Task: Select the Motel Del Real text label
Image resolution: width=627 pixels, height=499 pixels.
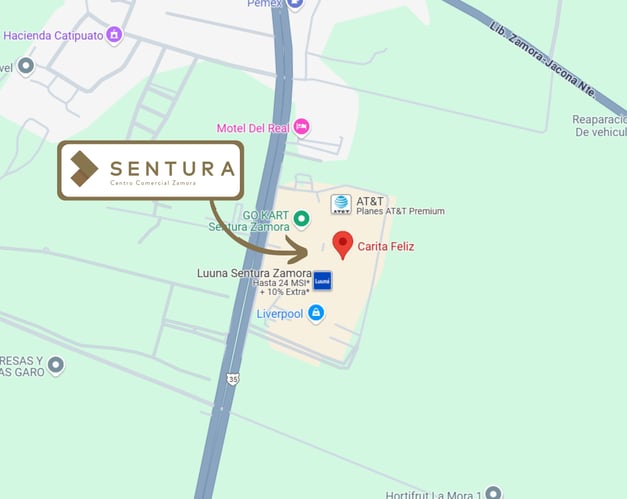Action: (253, 128)
